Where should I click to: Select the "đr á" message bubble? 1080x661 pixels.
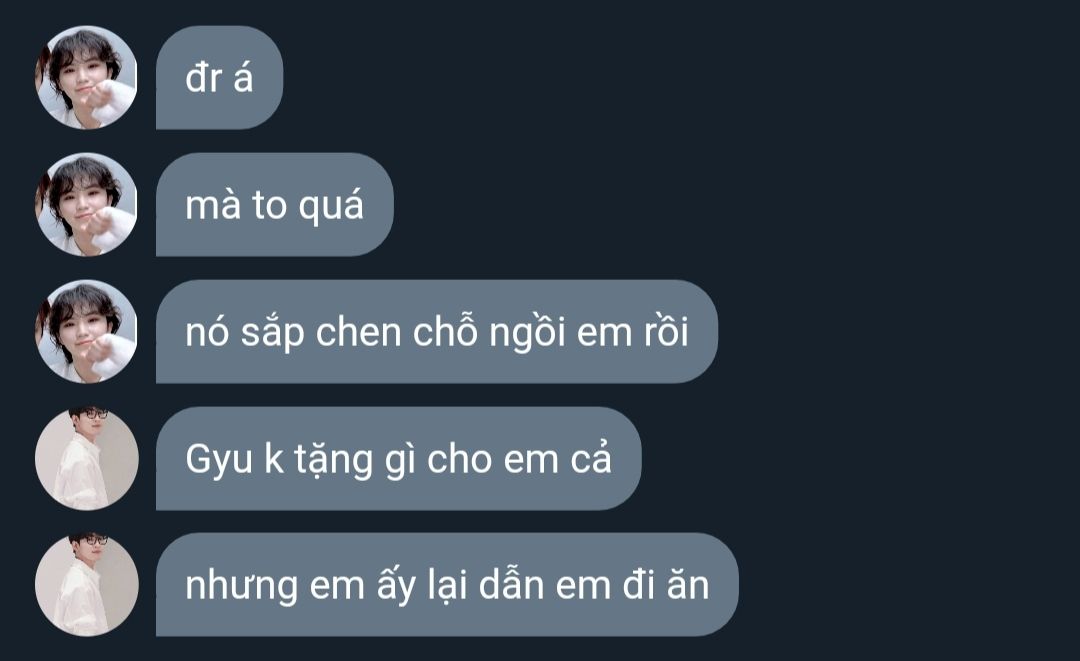pos(220,78)
